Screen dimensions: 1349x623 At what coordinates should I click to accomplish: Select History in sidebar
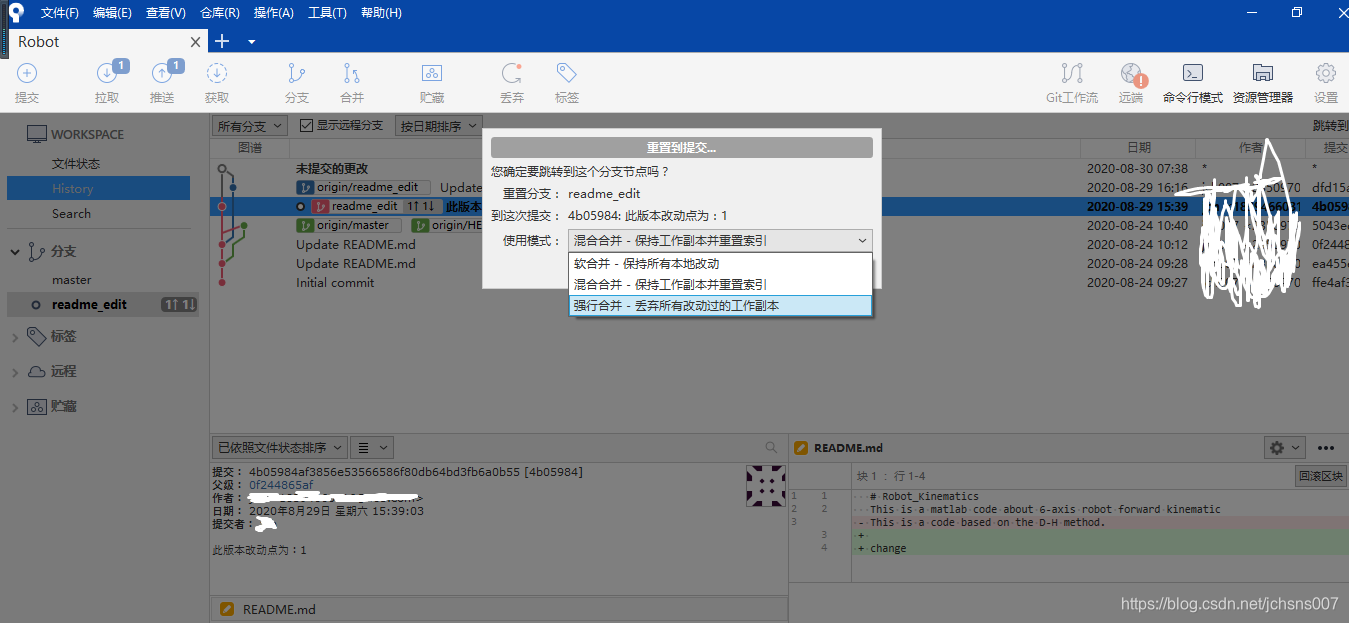tap(98, 188)
